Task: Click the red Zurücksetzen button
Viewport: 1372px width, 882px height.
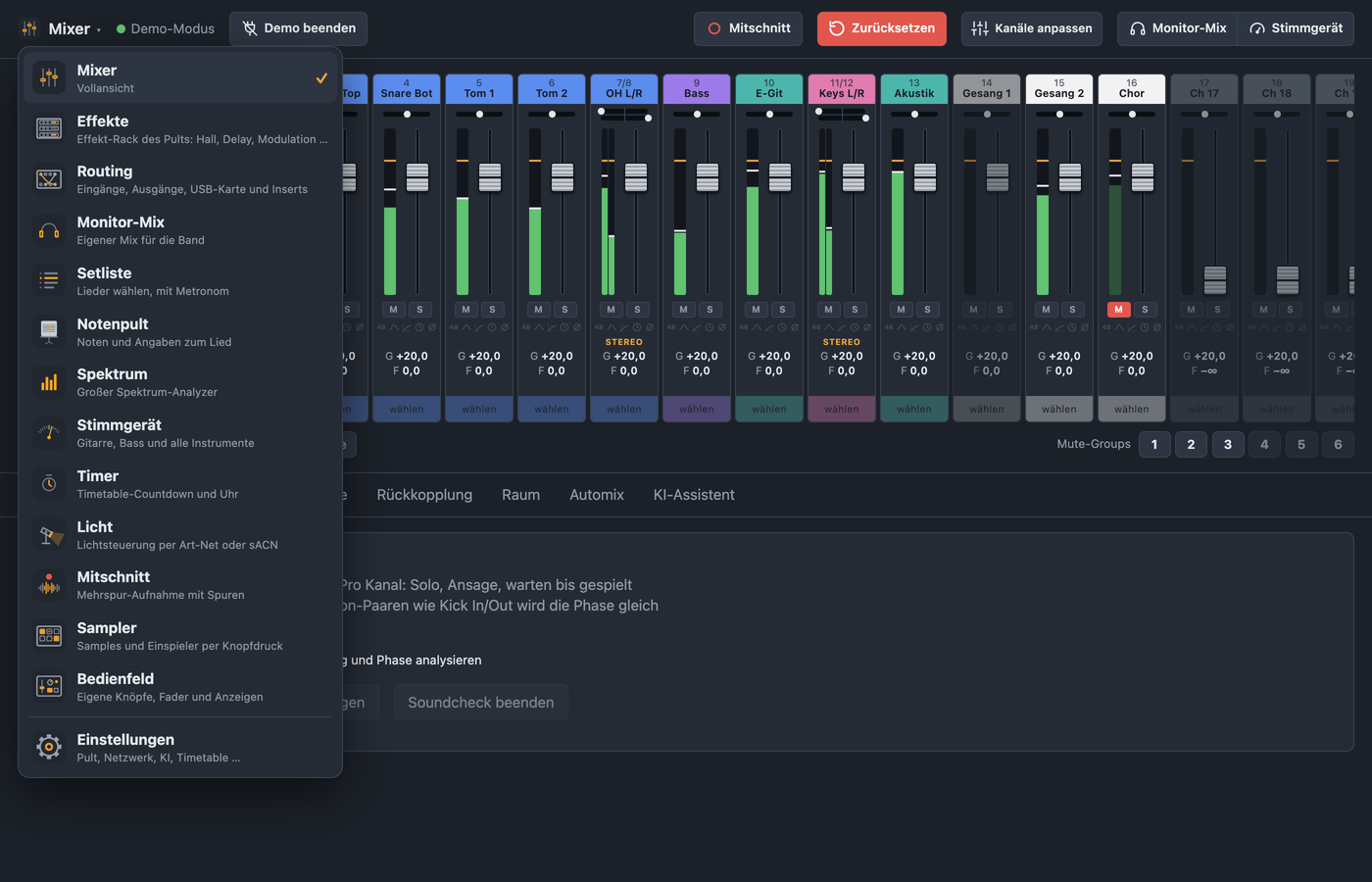Action: point(882,28)
